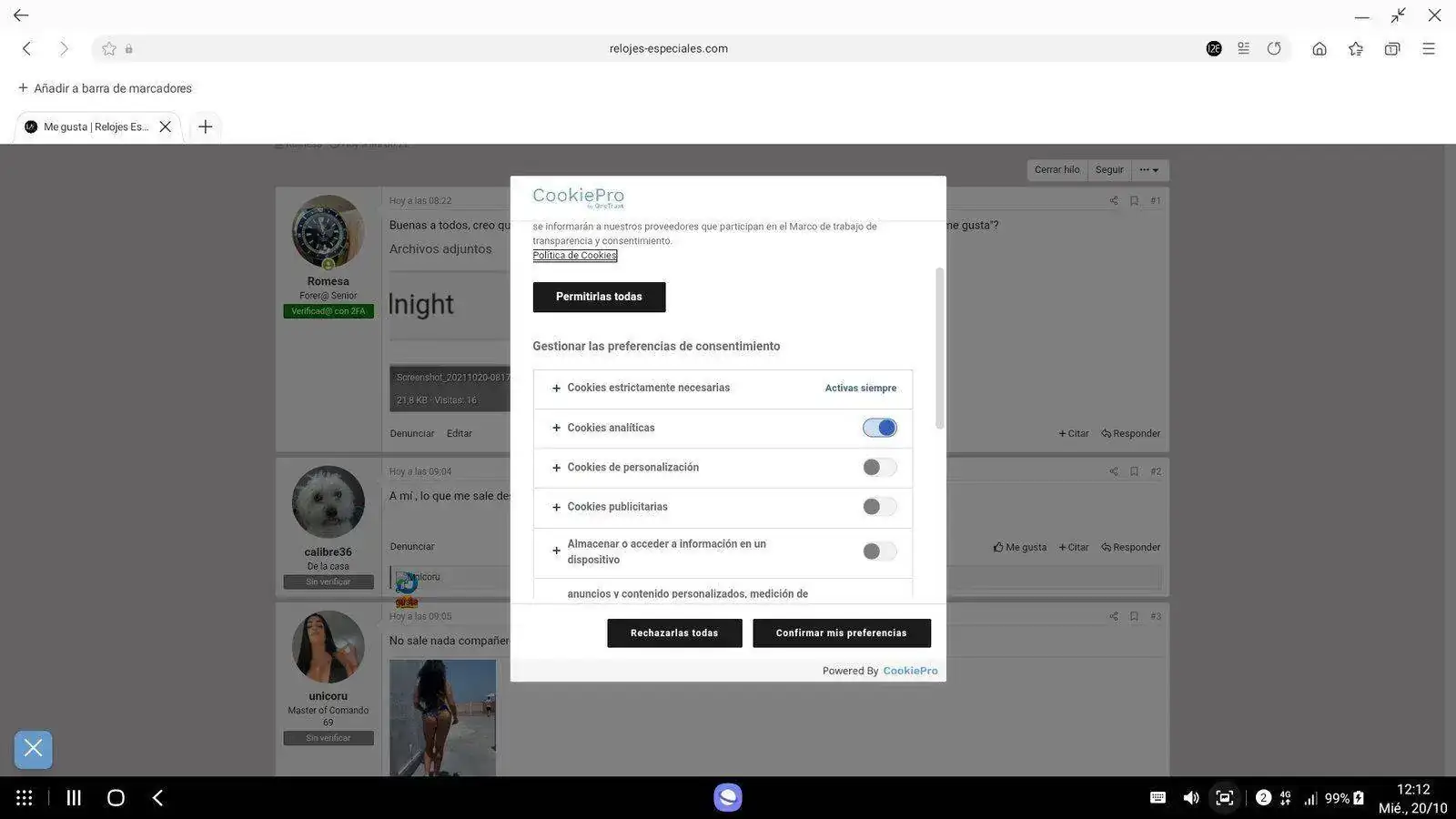Open username calibre36 profile
The image size is (1456, 819).
point(329,552)
